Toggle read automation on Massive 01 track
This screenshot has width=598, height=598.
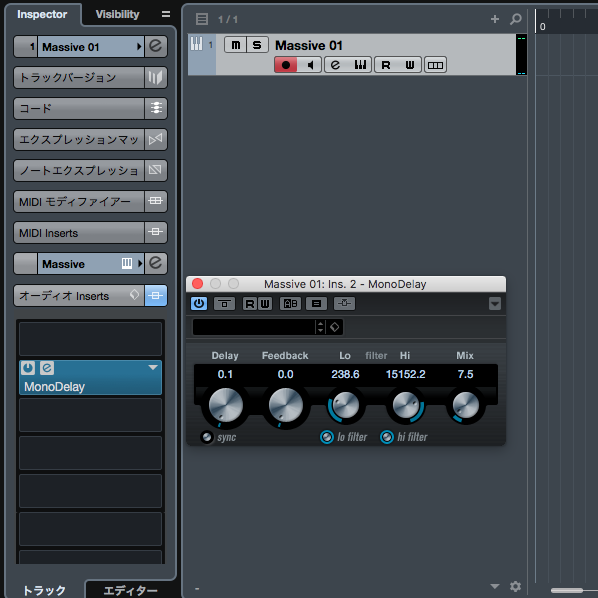pyautogui.click(x=386, y=65)
